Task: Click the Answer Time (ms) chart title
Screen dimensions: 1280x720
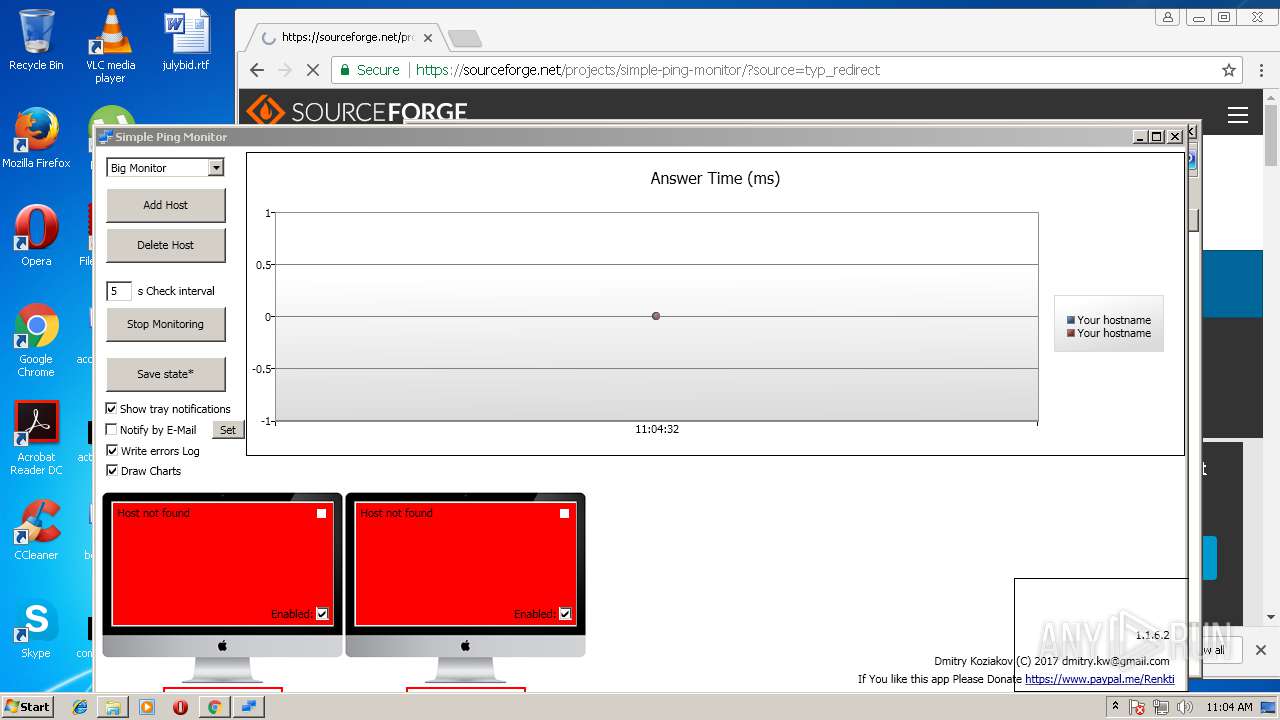Action: (715, 178)
